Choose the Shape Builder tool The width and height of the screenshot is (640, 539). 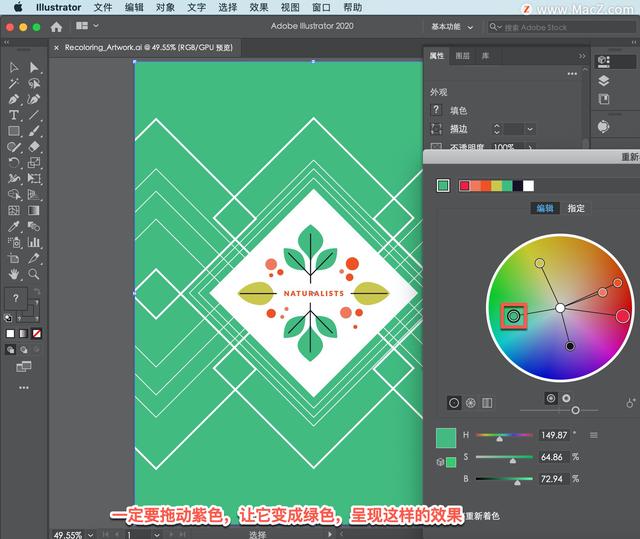tap(13, 195)
